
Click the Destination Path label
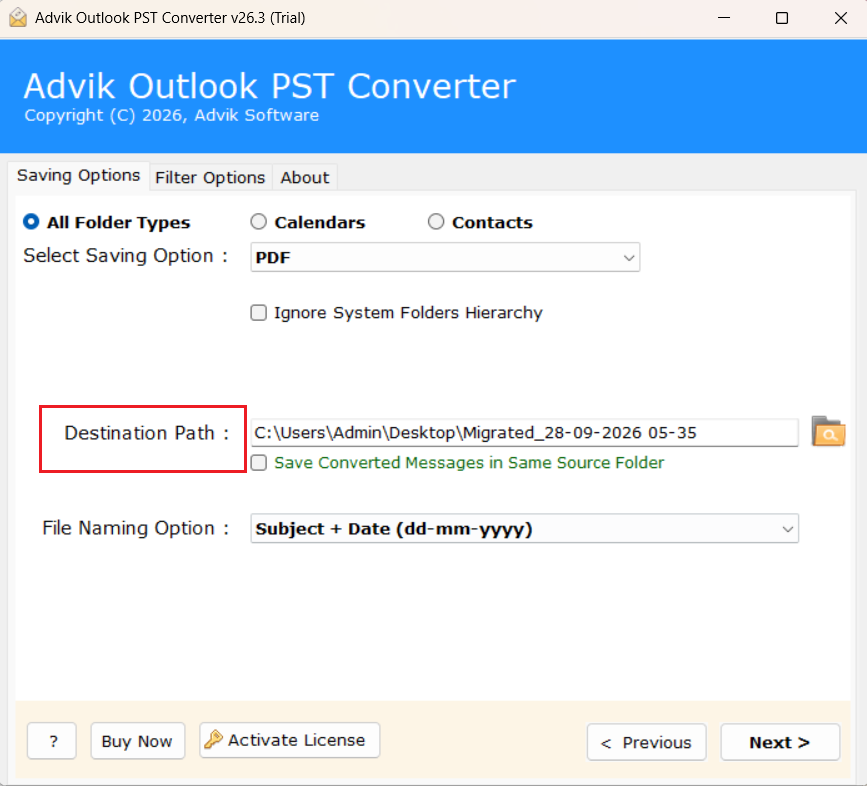point(147,433)
